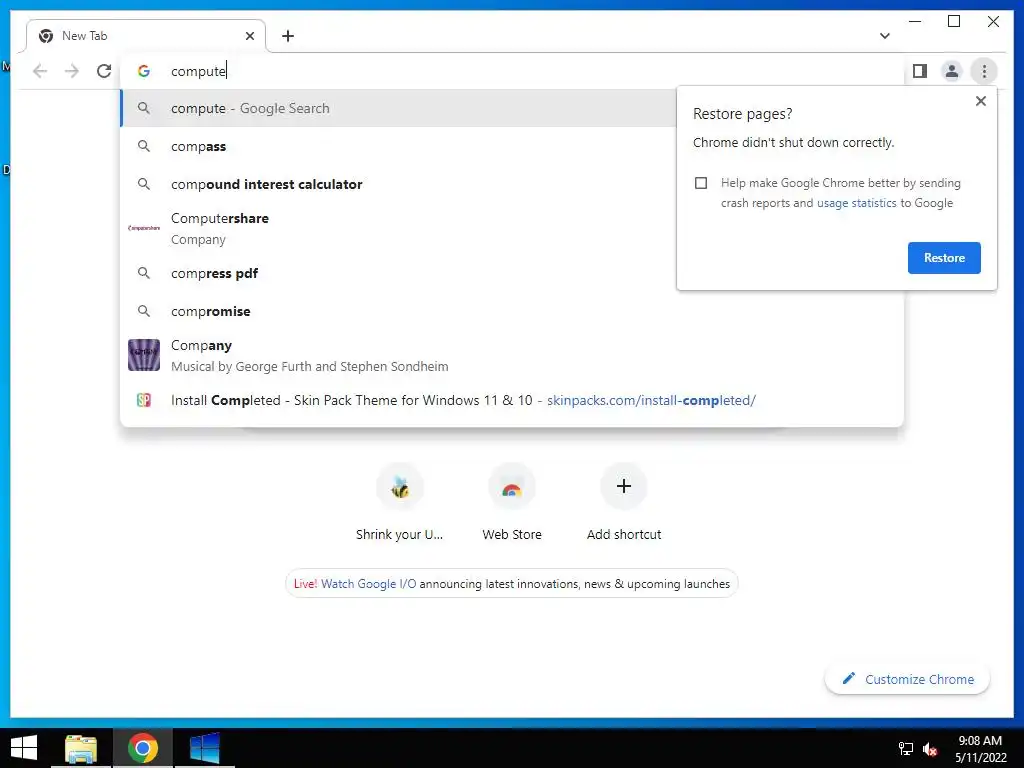Select the 'compress pdf' suggestion
The height and width of the screenshot is (768, 1024).
[x=398, y=273]
